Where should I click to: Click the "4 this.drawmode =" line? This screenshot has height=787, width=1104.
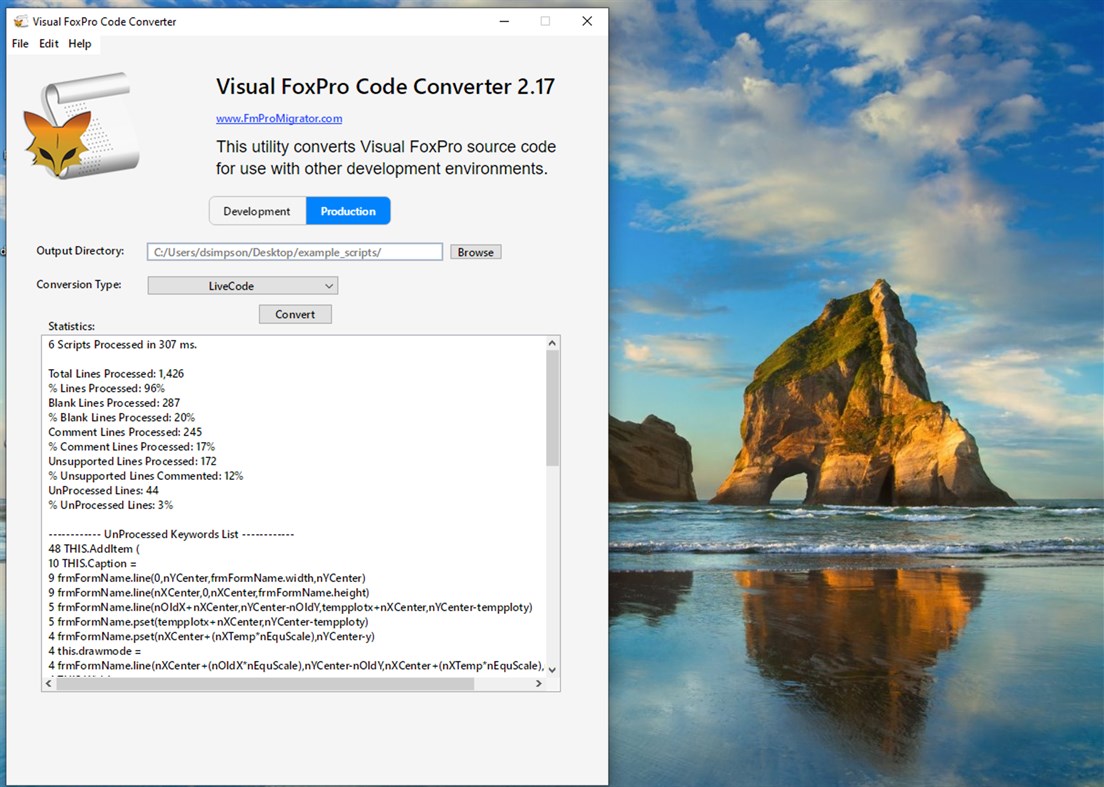pos(94,651)
